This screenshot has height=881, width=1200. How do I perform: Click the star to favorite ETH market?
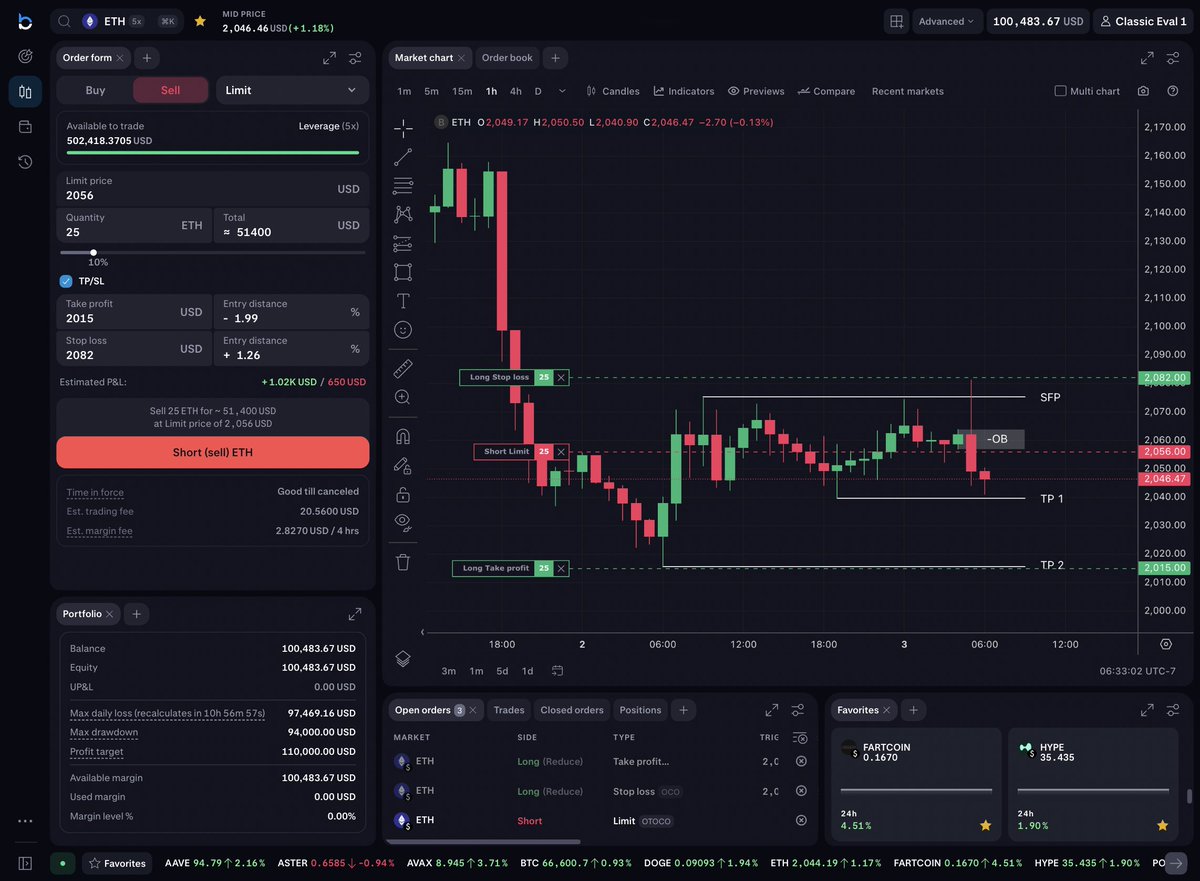click(x=200, y=21)
